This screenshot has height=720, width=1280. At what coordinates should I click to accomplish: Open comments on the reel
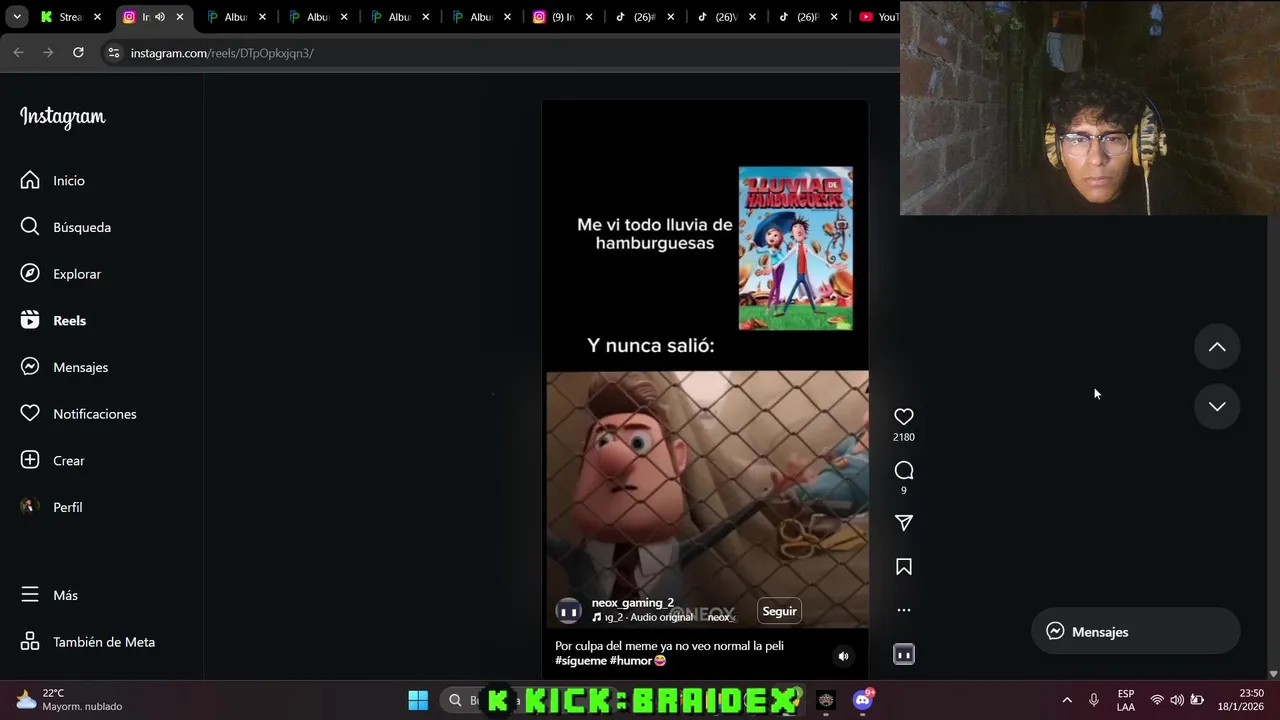[x=903, y=470]
